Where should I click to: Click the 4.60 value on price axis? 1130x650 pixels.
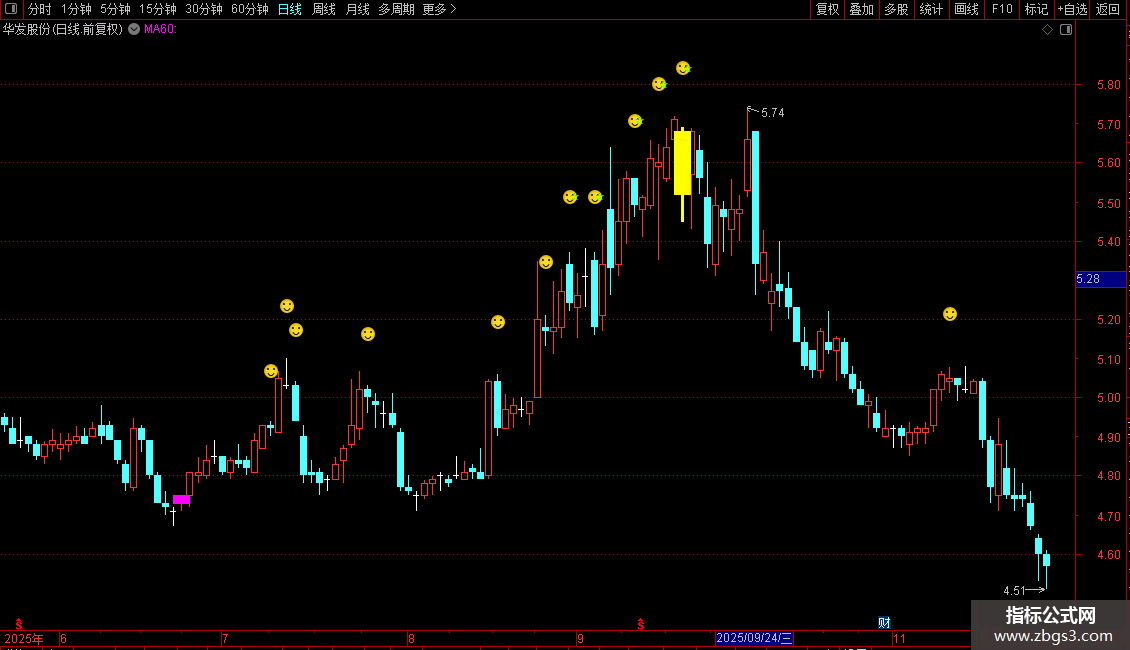tap(1108, 555)
